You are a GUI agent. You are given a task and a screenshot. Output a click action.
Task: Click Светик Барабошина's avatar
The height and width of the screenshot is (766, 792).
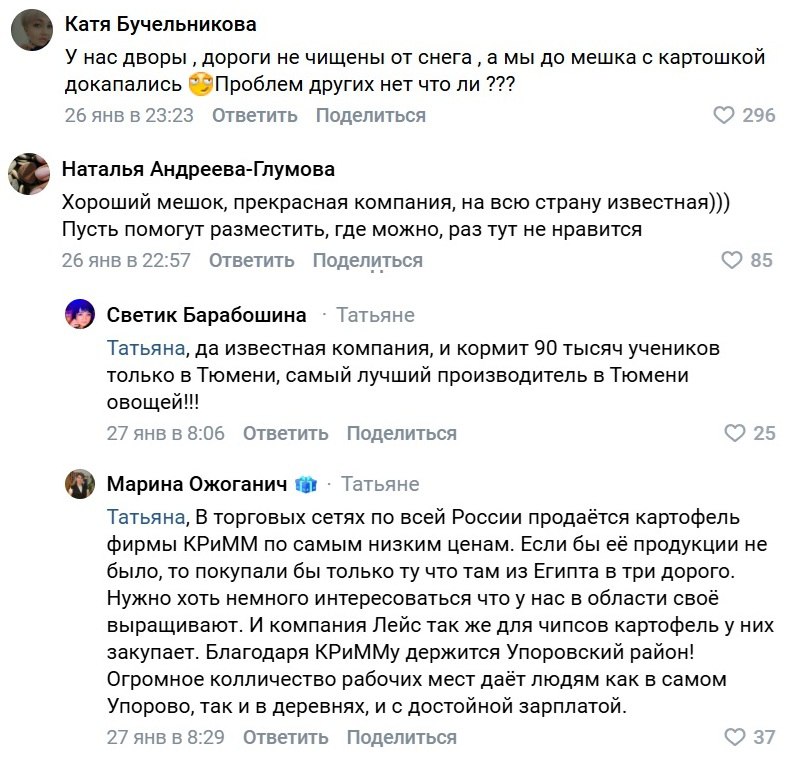[79, 315]
